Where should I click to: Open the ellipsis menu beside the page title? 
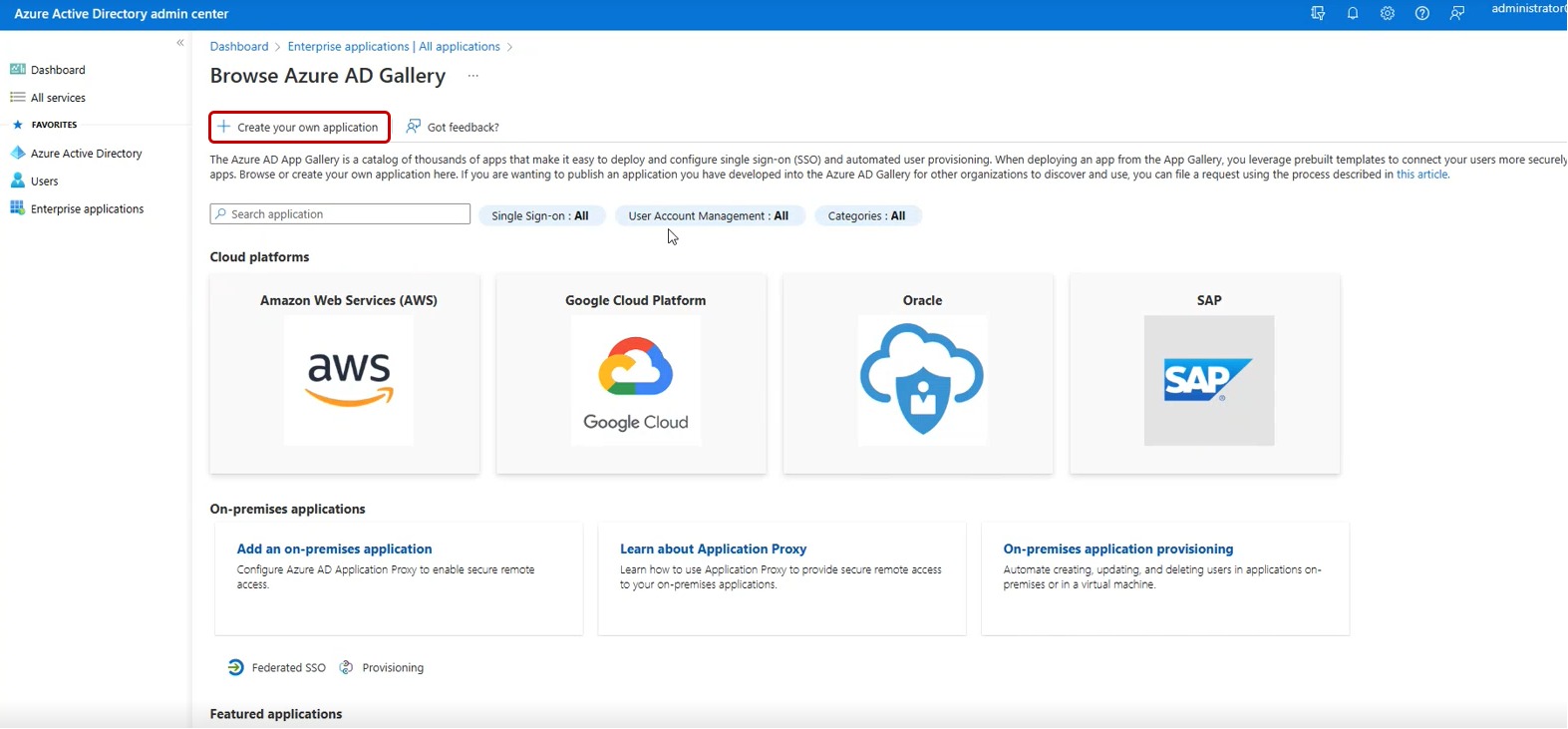473,76
